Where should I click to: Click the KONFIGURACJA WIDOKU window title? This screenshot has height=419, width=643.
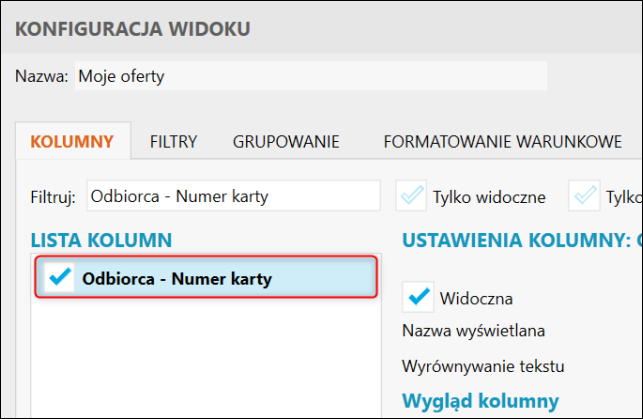click(x=133, y=28)
